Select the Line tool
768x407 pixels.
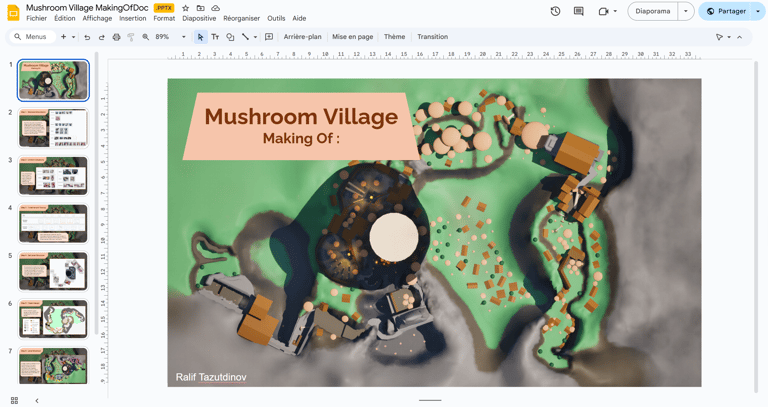coord(245,37)
